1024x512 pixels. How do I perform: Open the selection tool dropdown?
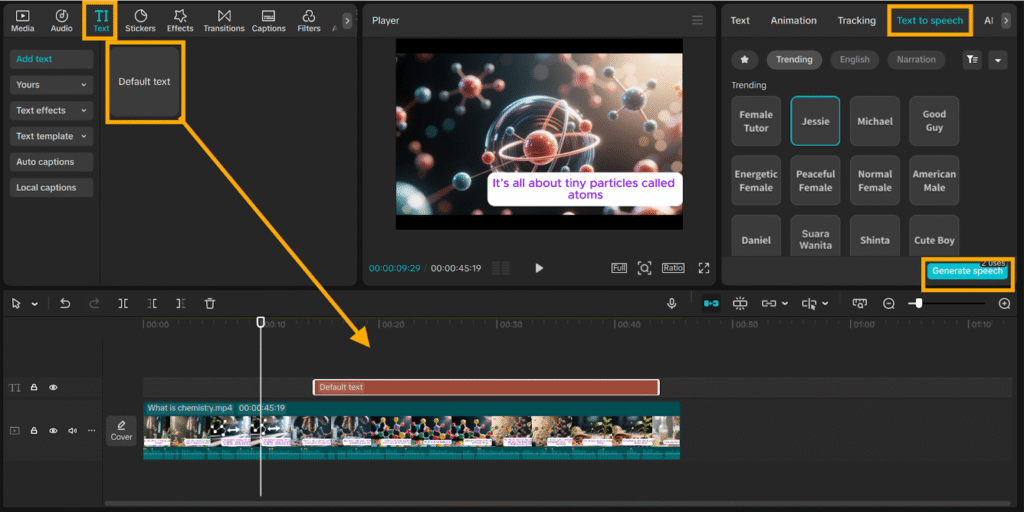click(x=35, y=304)
